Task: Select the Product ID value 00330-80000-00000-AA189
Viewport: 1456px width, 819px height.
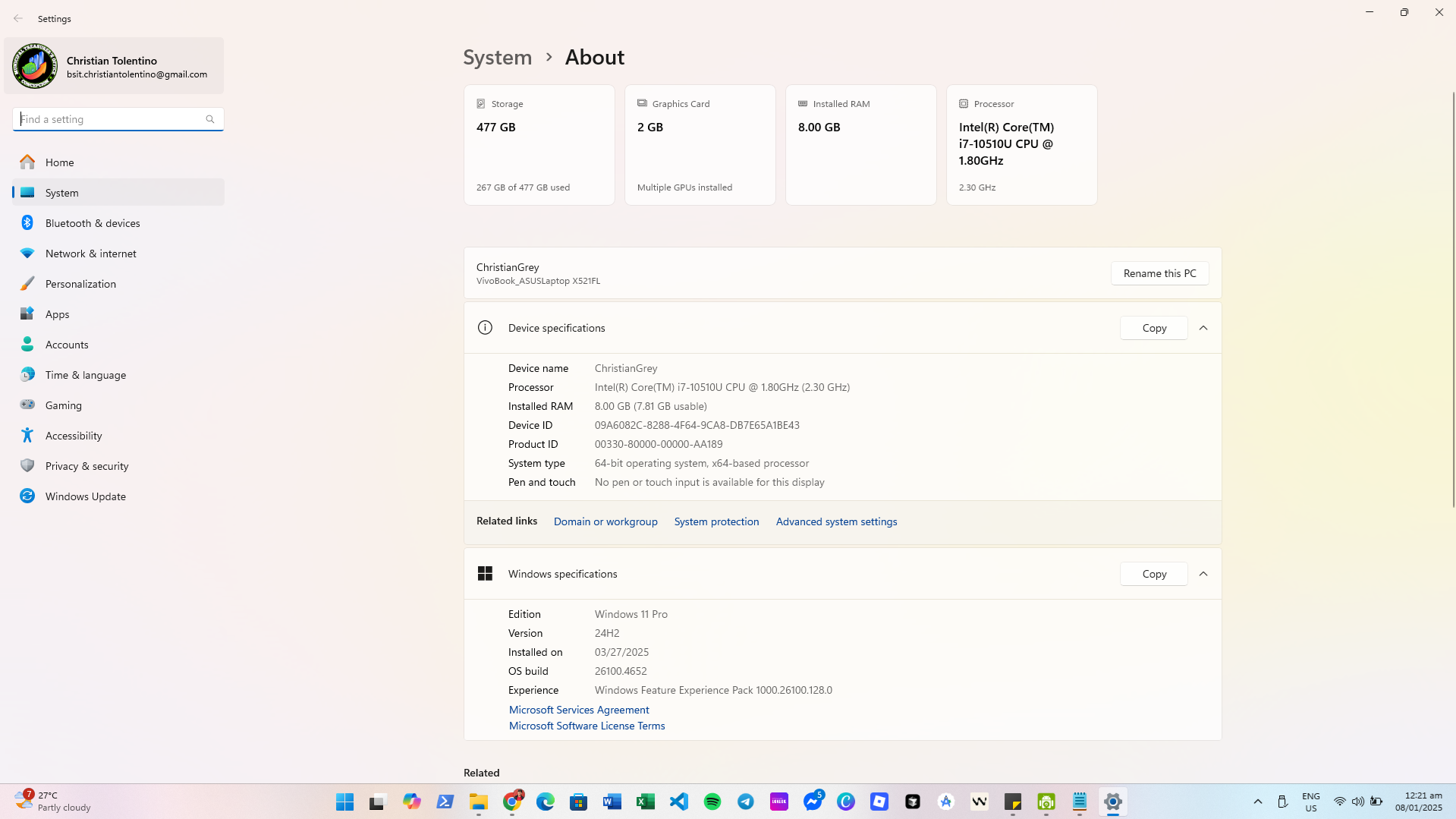Action: 659,444
